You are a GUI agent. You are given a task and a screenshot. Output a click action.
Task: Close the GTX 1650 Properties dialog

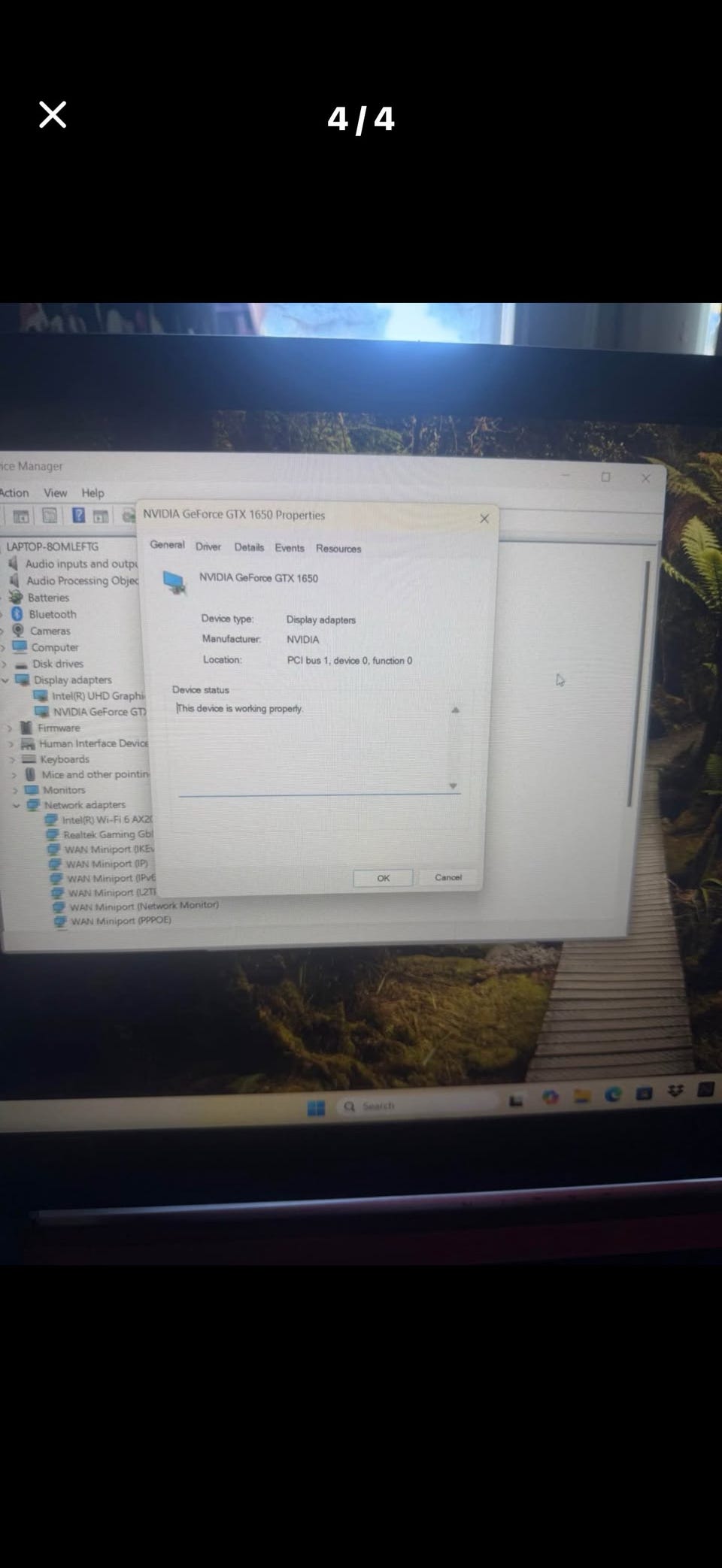(x=484, y=519)
